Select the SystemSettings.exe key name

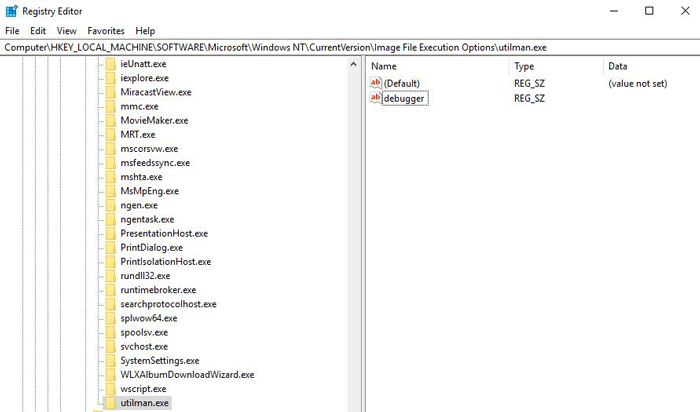click(160, 361)
